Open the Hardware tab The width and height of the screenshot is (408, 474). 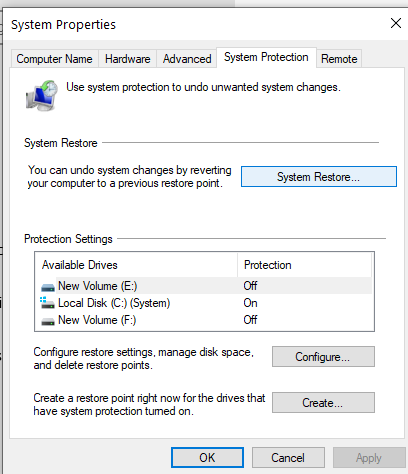point(127,59)
